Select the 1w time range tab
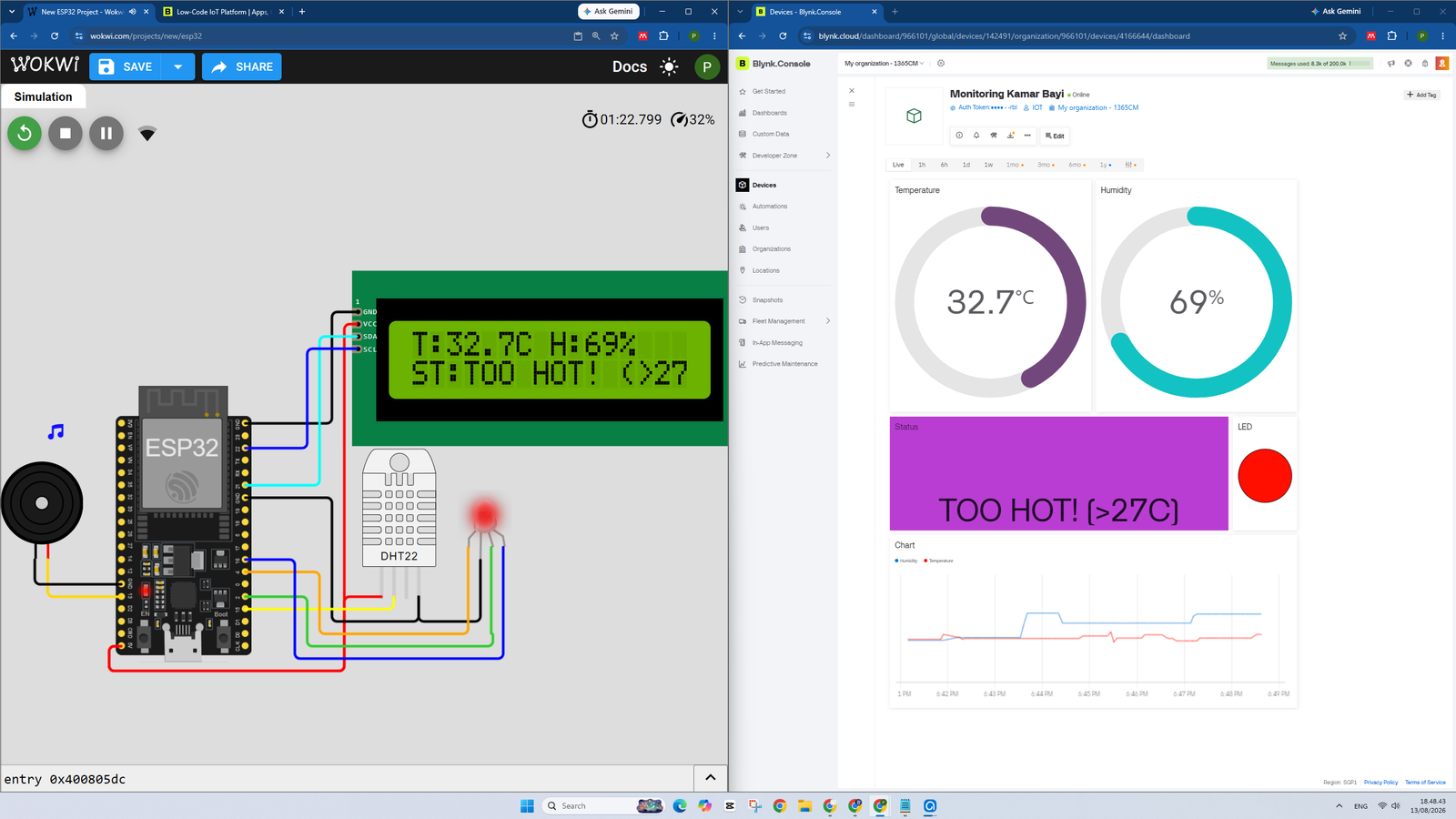1456x819 pixels. pos(988,165)
